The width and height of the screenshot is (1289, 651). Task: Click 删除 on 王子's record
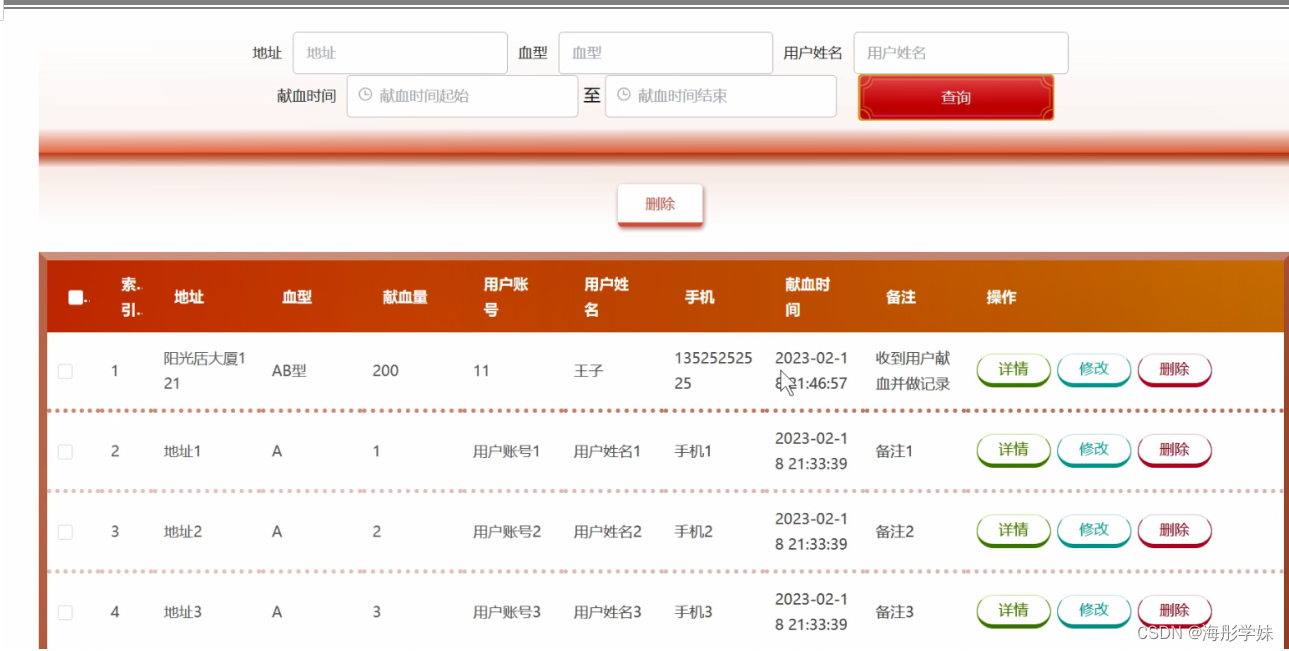pos(1173,369)
